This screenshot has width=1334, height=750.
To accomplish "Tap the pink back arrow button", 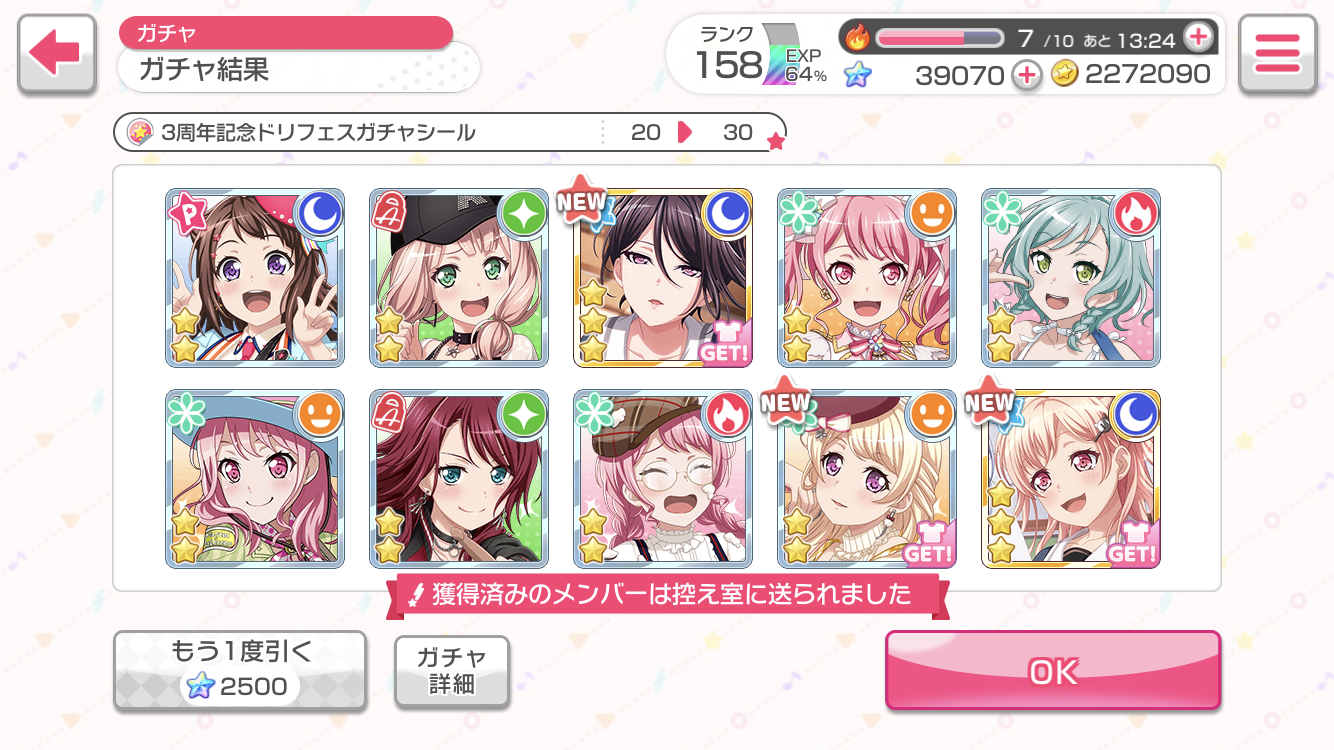I will point(56,55).
